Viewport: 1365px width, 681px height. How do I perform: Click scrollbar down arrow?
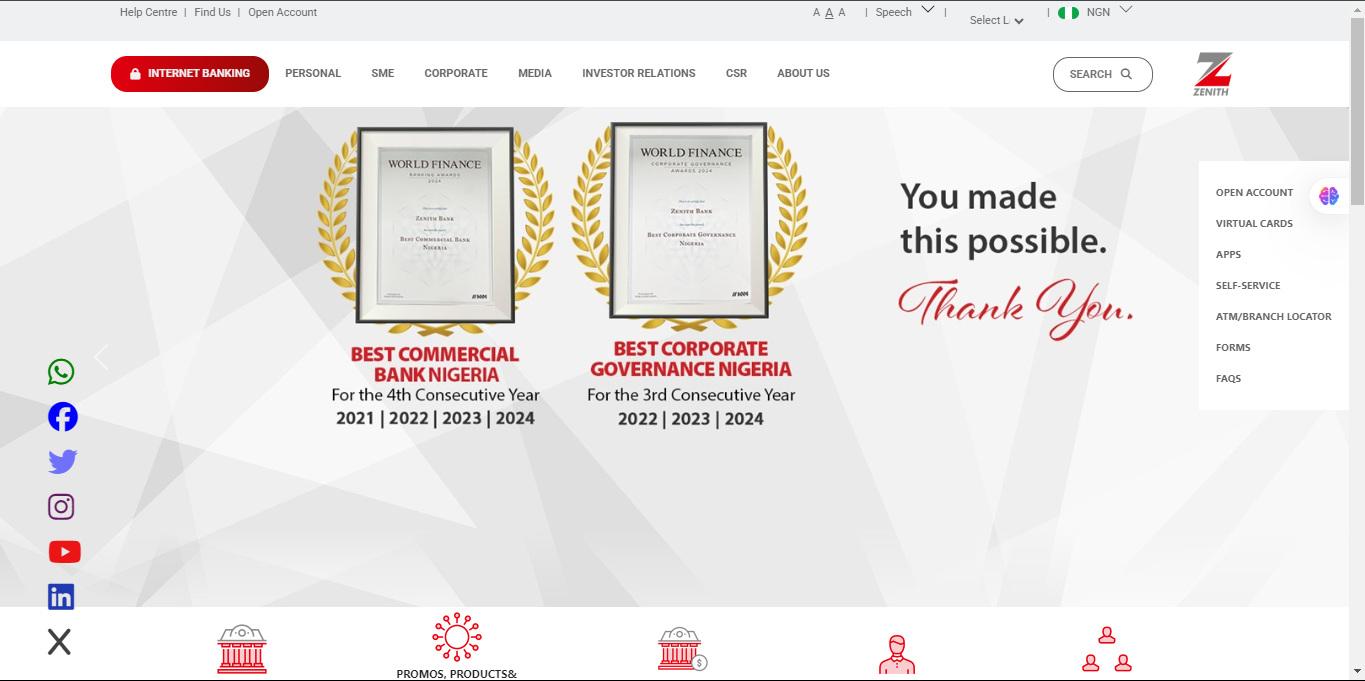coord(1357,672)
